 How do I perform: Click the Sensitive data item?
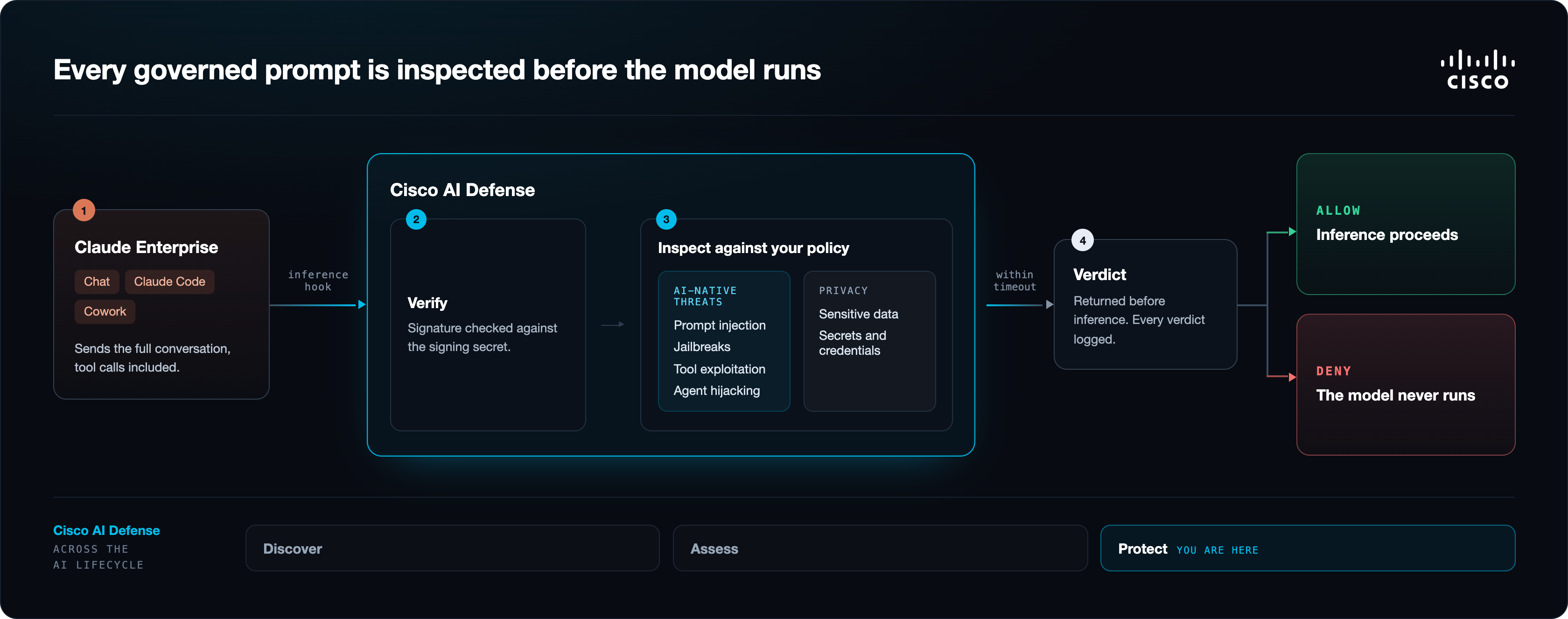[858, 314]
